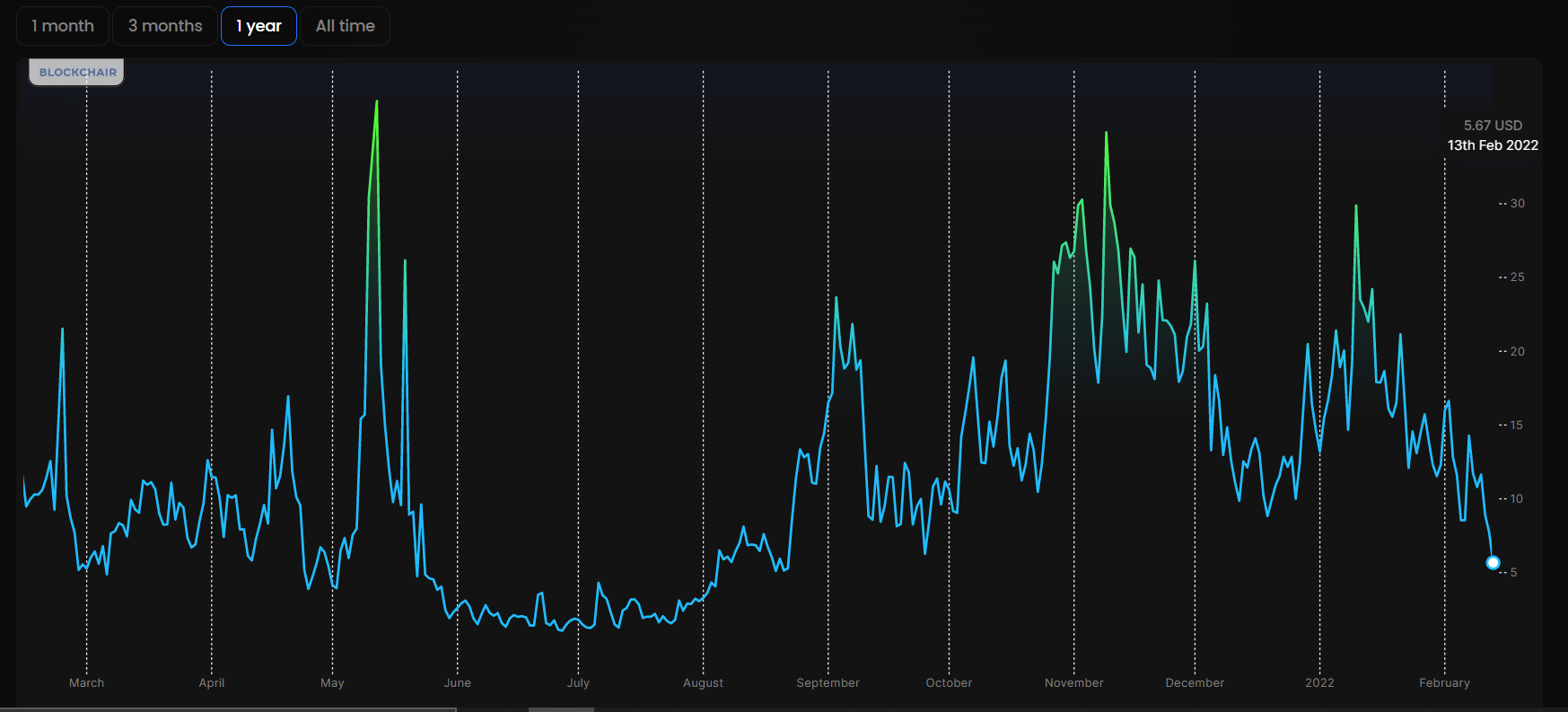Click the December axis label
The image size is (1568, 712).
1195,682
